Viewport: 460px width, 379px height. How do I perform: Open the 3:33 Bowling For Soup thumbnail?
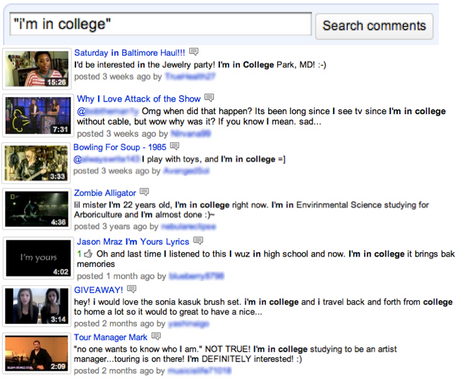[36, 163]
